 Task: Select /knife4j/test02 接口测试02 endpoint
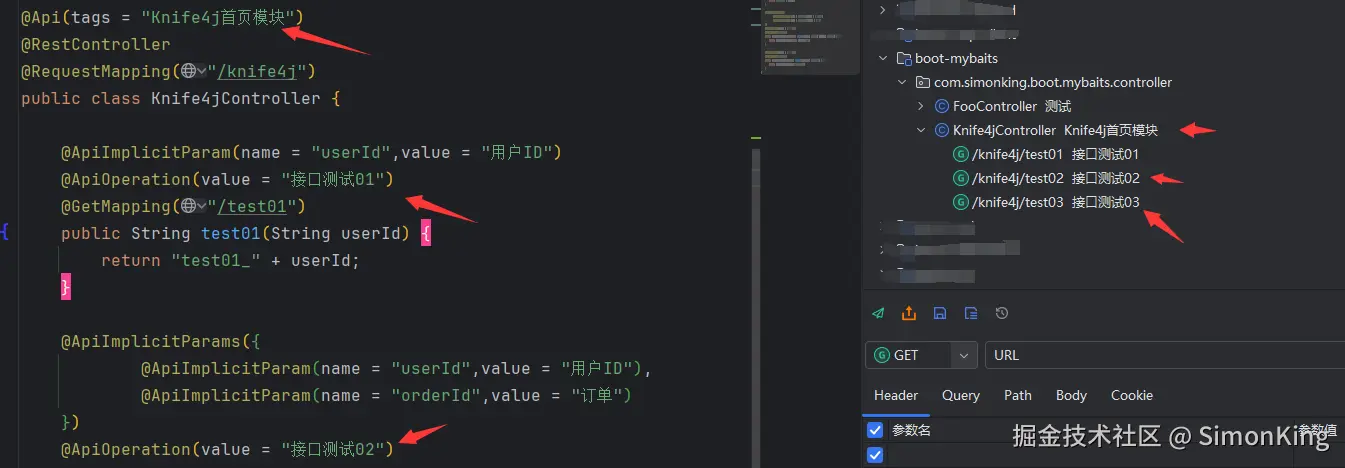pos(1047,178)
